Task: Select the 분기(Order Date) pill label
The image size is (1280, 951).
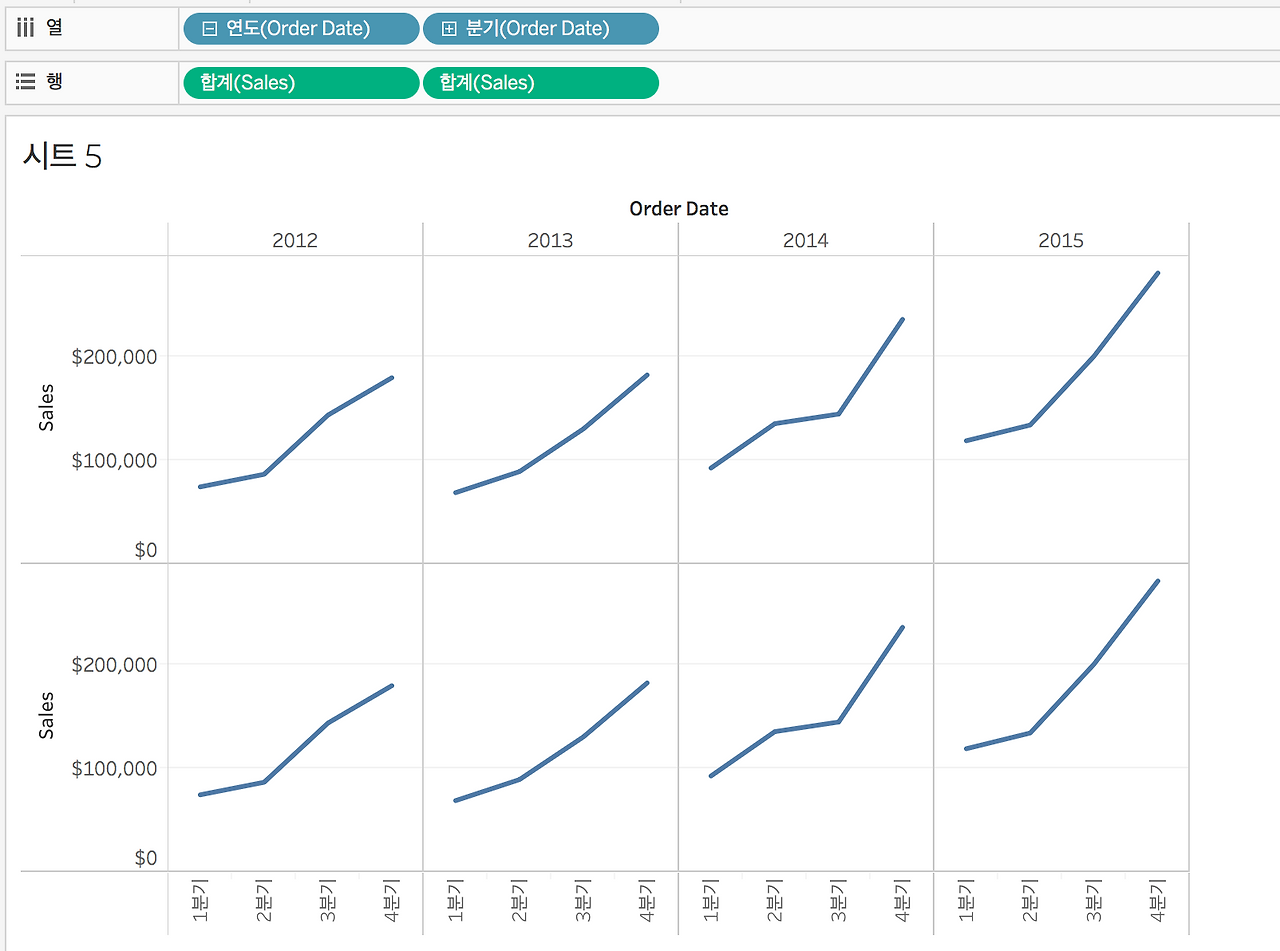Action: click(537, 29)
